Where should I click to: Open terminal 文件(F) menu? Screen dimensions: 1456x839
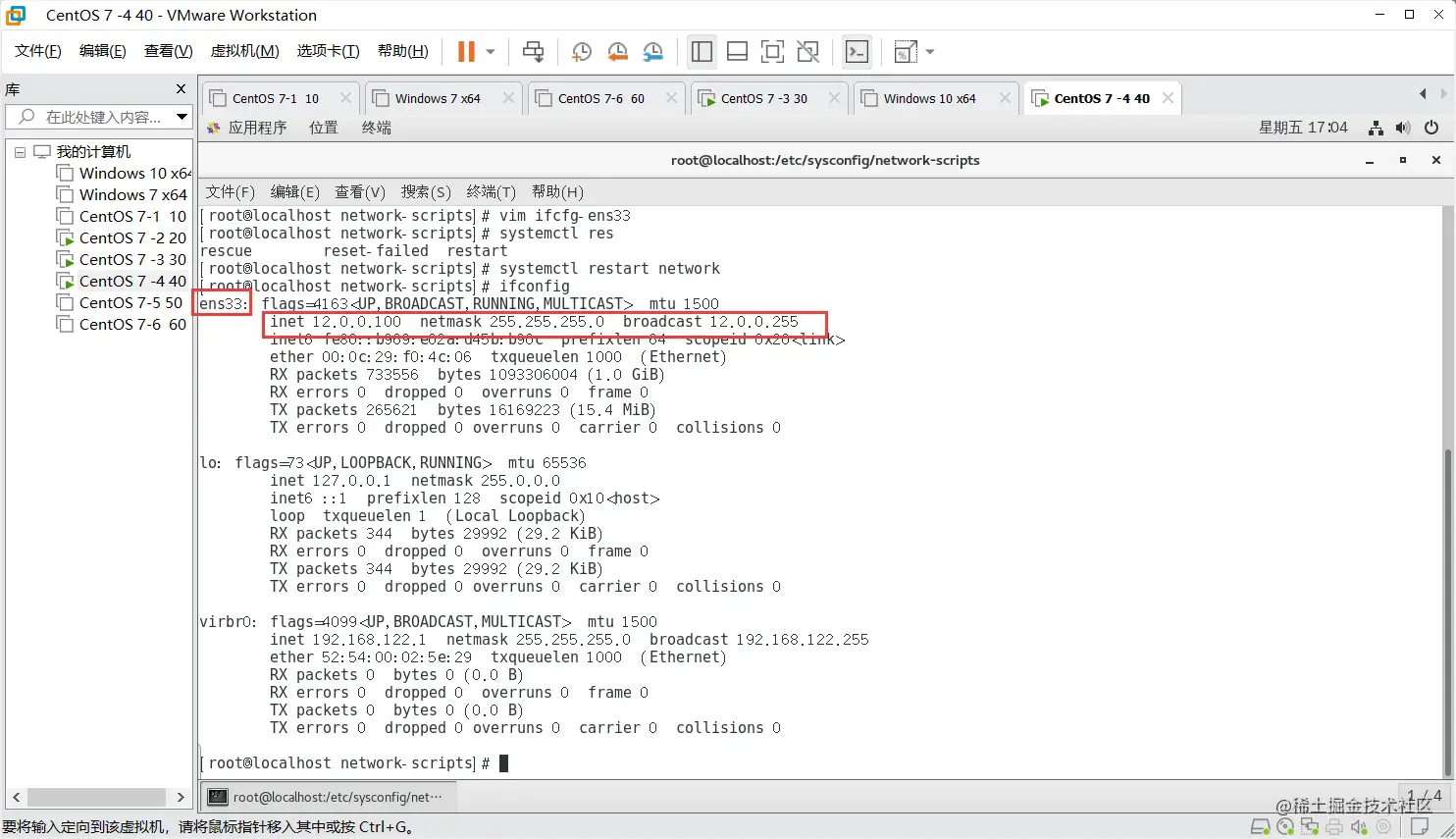231,192
